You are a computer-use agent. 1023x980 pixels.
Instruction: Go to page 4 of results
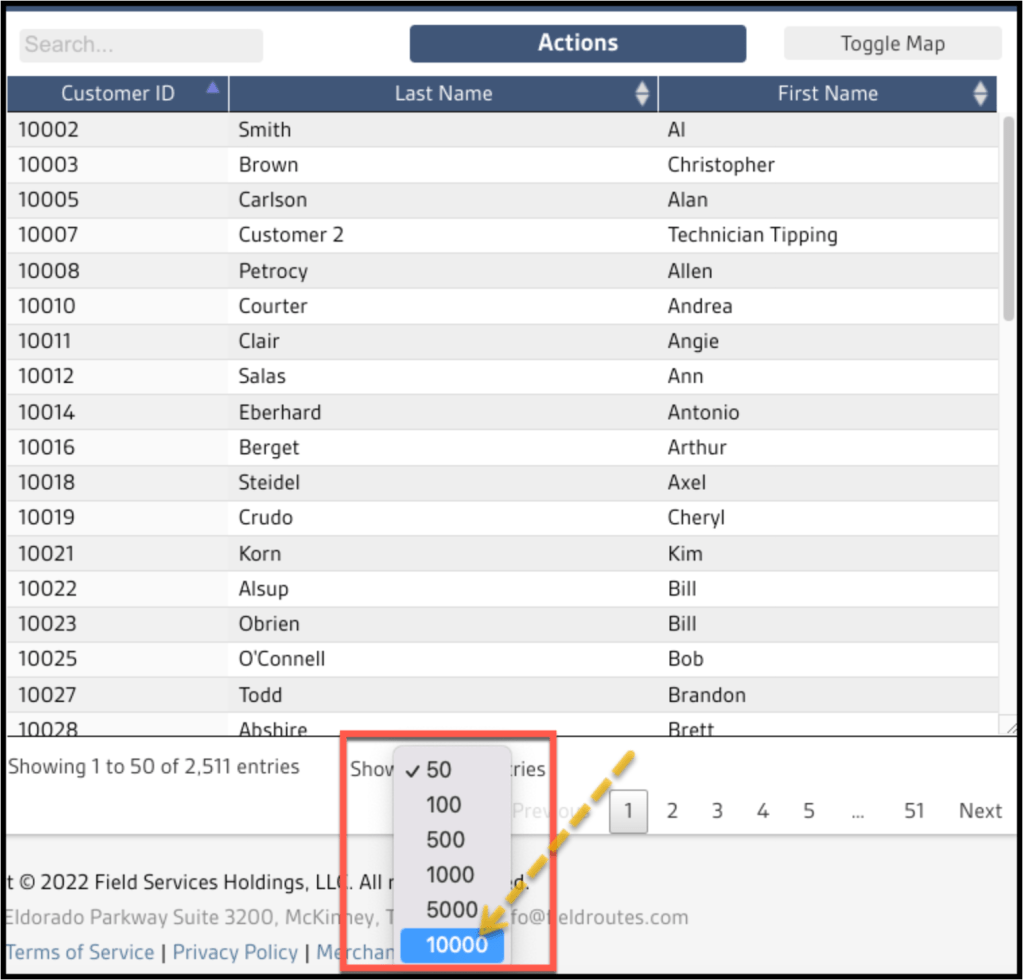click(x=763, y=811)
